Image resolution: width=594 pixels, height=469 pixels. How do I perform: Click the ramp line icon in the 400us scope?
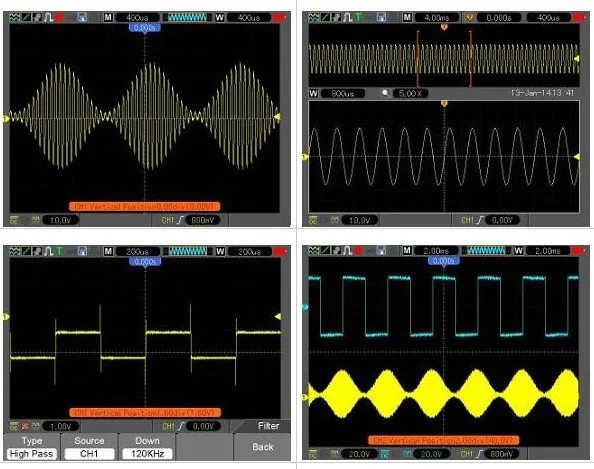(x=26, y=17)
